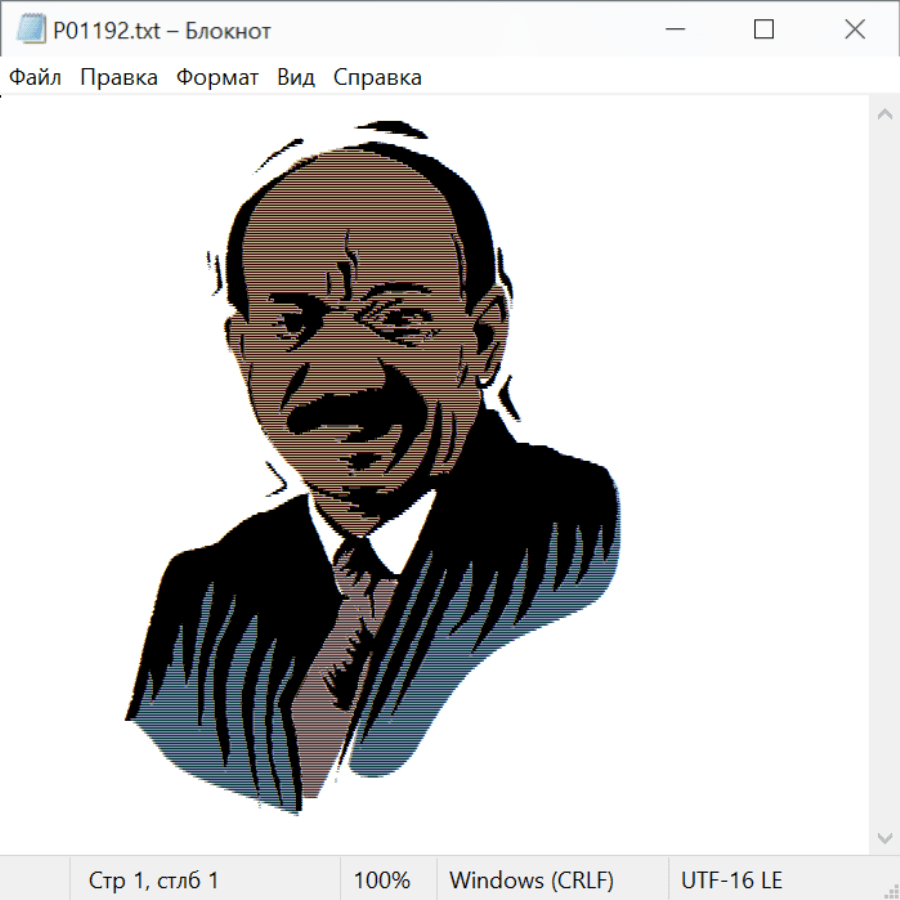Image resolution: width=900 pixels, height=900 pixels.
Task: Open the Справка menu
Action: click(377, 78)
